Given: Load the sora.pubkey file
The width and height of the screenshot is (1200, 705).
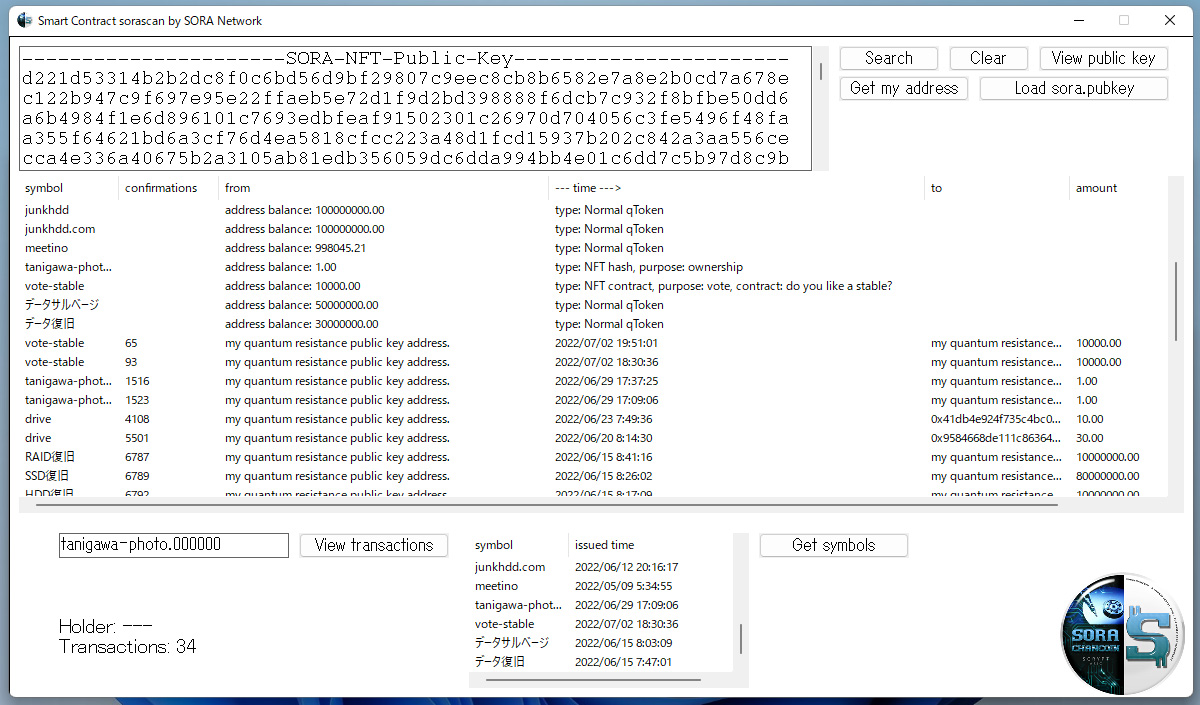Looking at the screenshot, I should [x=1074, y=88].
